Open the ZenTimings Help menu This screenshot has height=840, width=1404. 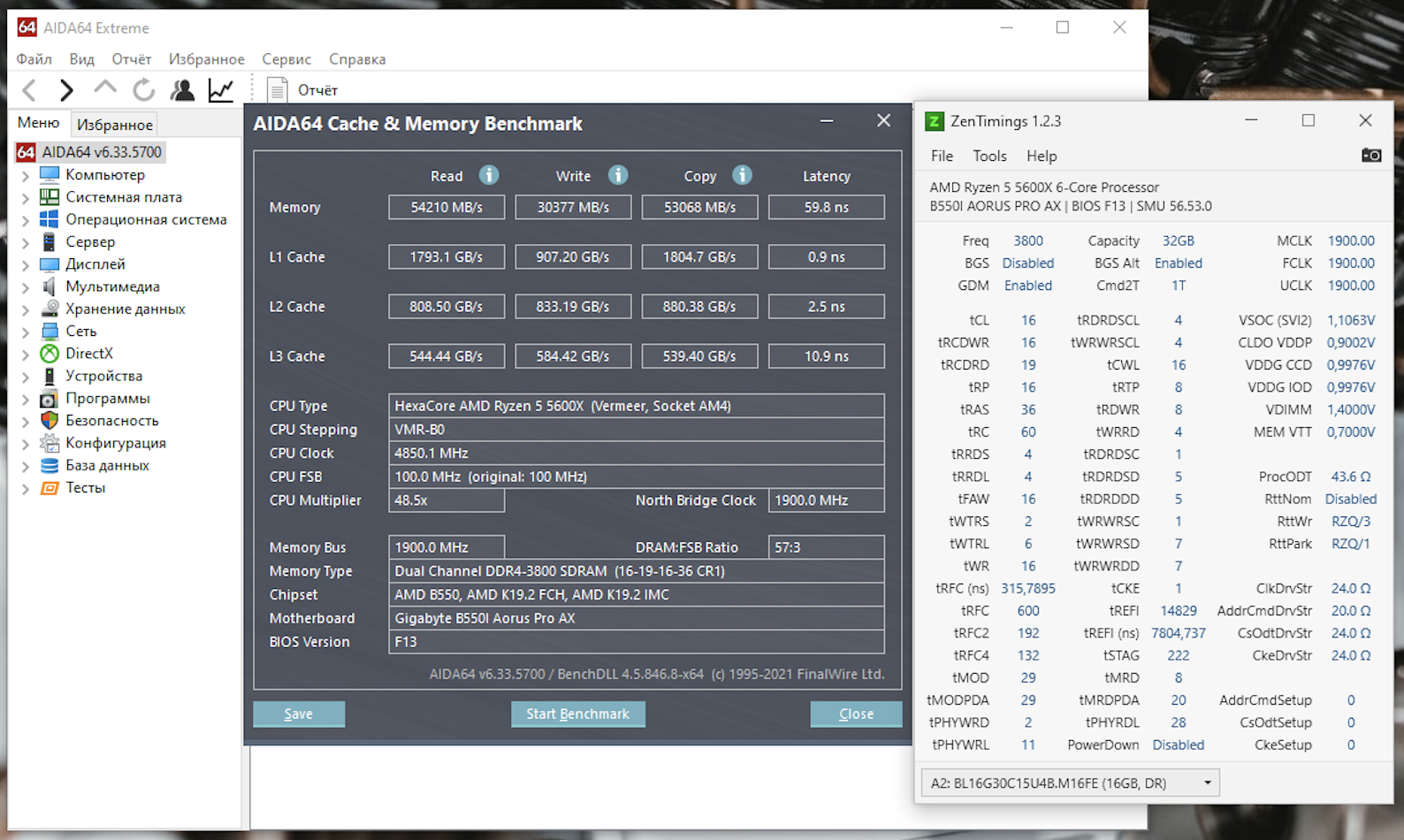(x=1042, y=156)
